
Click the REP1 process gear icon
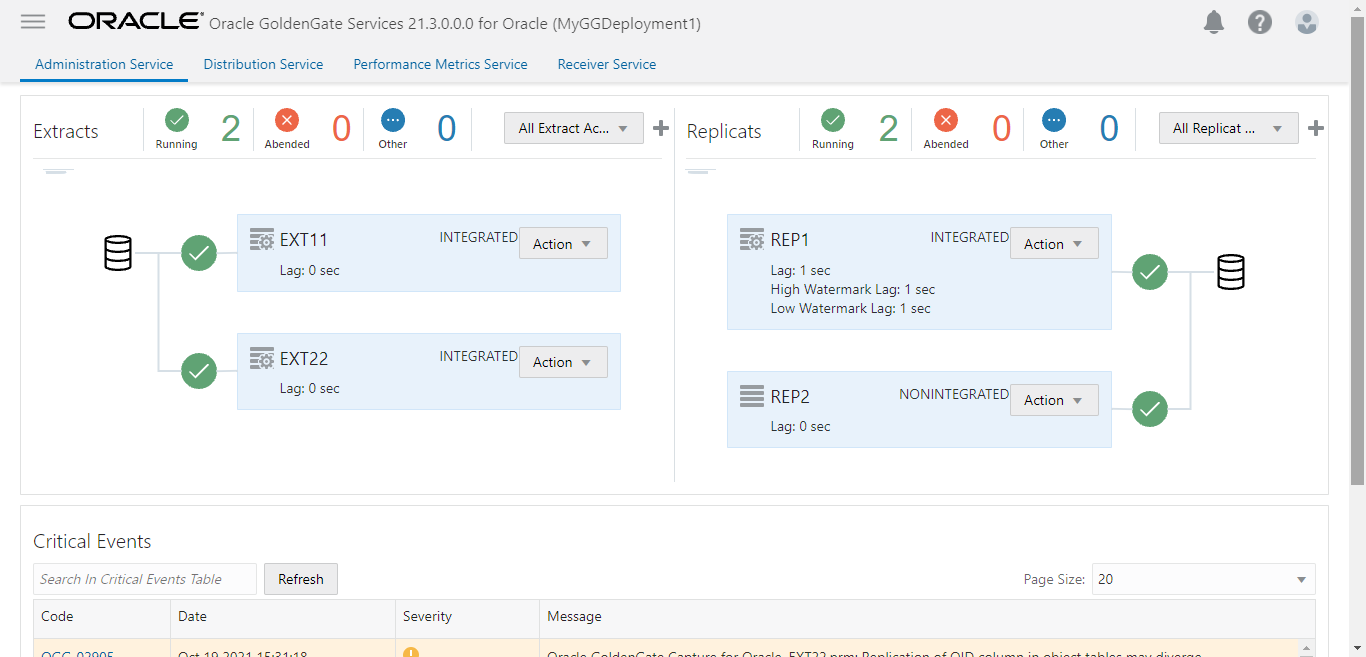coord(752,240)
